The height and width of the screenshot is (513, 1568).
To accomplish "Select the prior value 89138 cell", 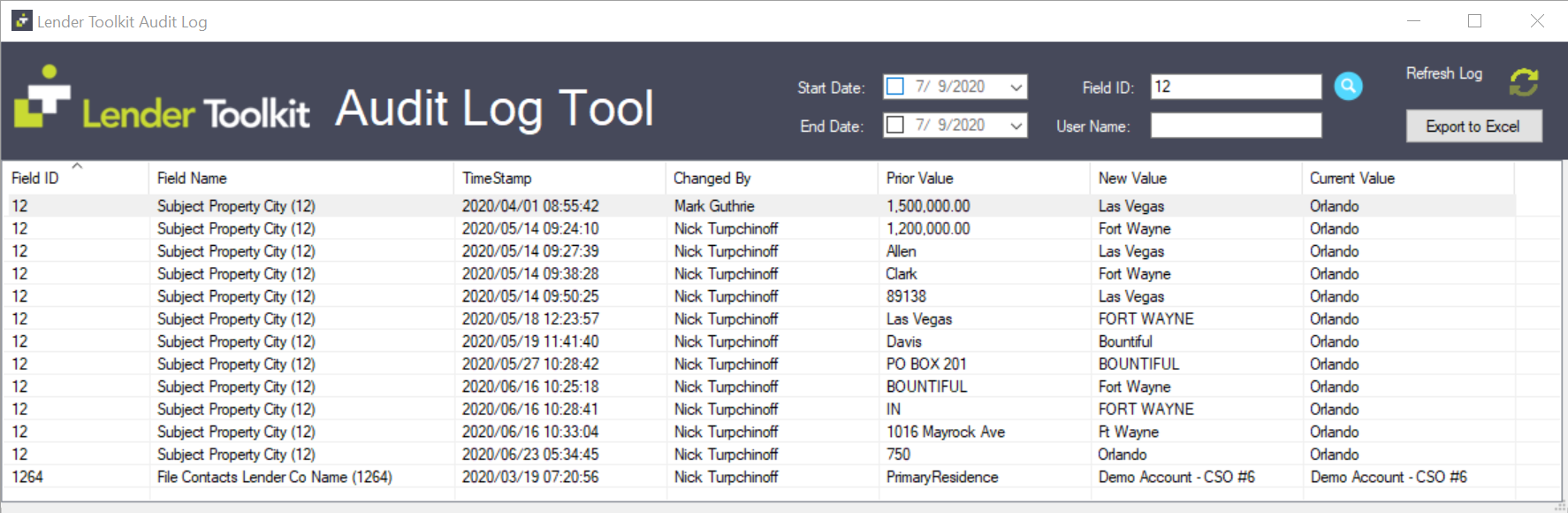I will (x=906, y=296).
